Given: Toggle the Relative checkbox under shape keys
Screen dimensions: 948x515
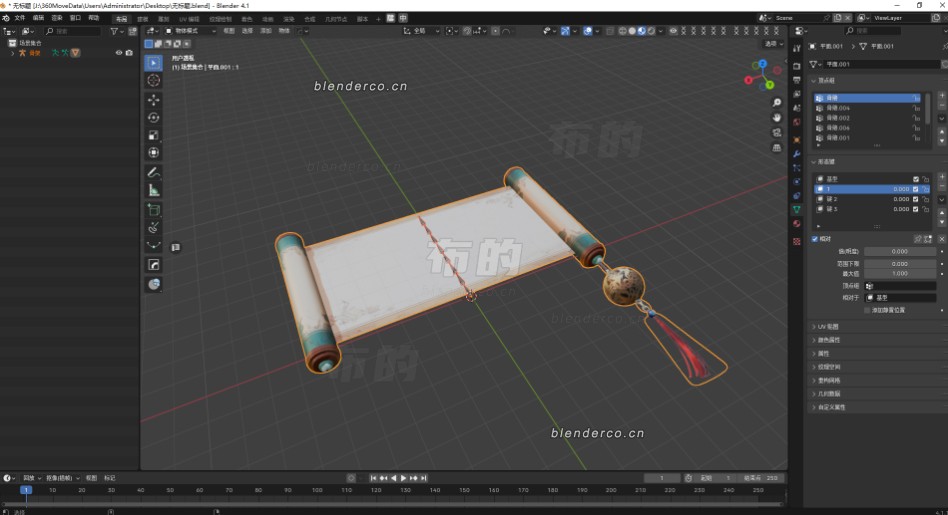Looking at the screenshot, I should point(815,239).
